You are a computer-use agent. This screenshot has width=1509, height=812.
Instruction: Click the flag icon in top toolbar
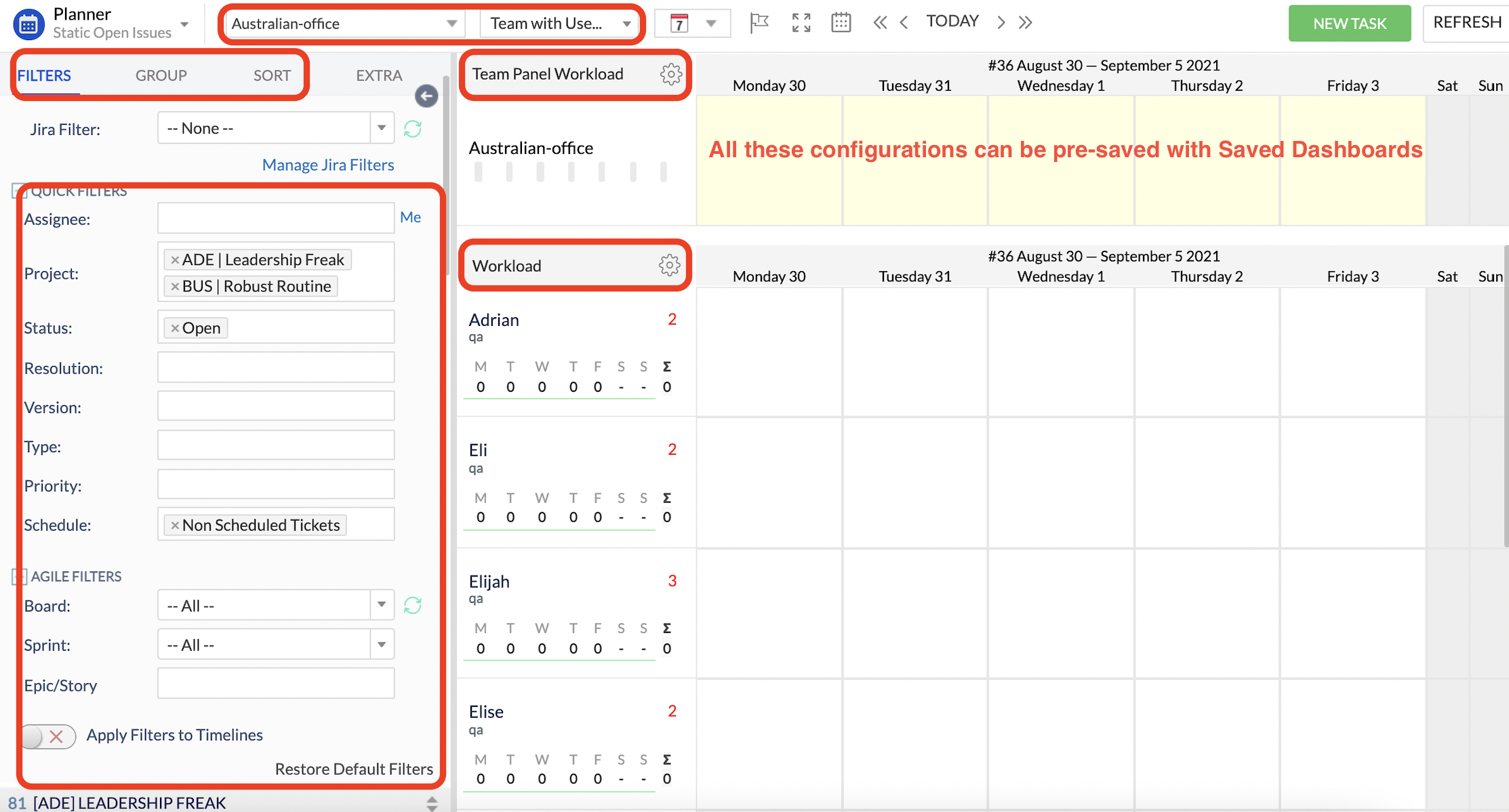(x=759, y=23)
